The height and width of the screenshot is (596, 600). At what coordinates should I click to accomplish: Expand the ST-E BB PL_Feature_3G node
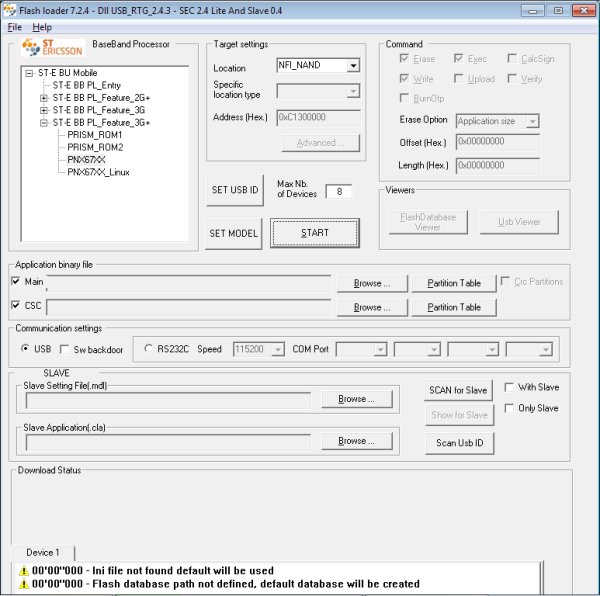44,111
